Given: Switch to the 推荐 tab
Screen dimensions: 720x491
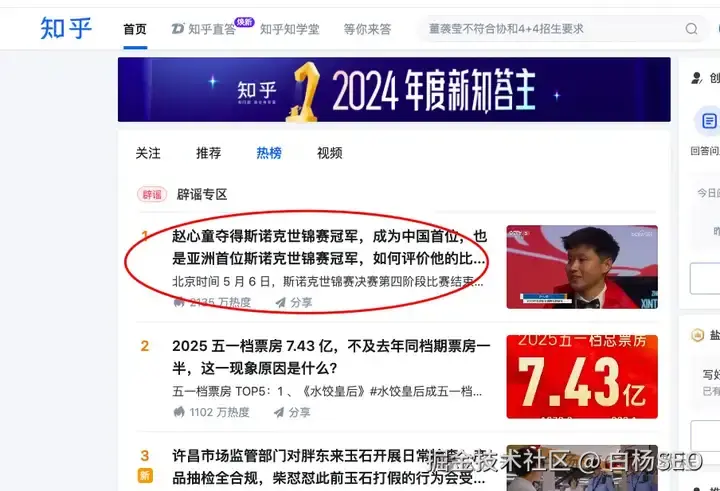Looking at the screenshot, I should (208, 153).
